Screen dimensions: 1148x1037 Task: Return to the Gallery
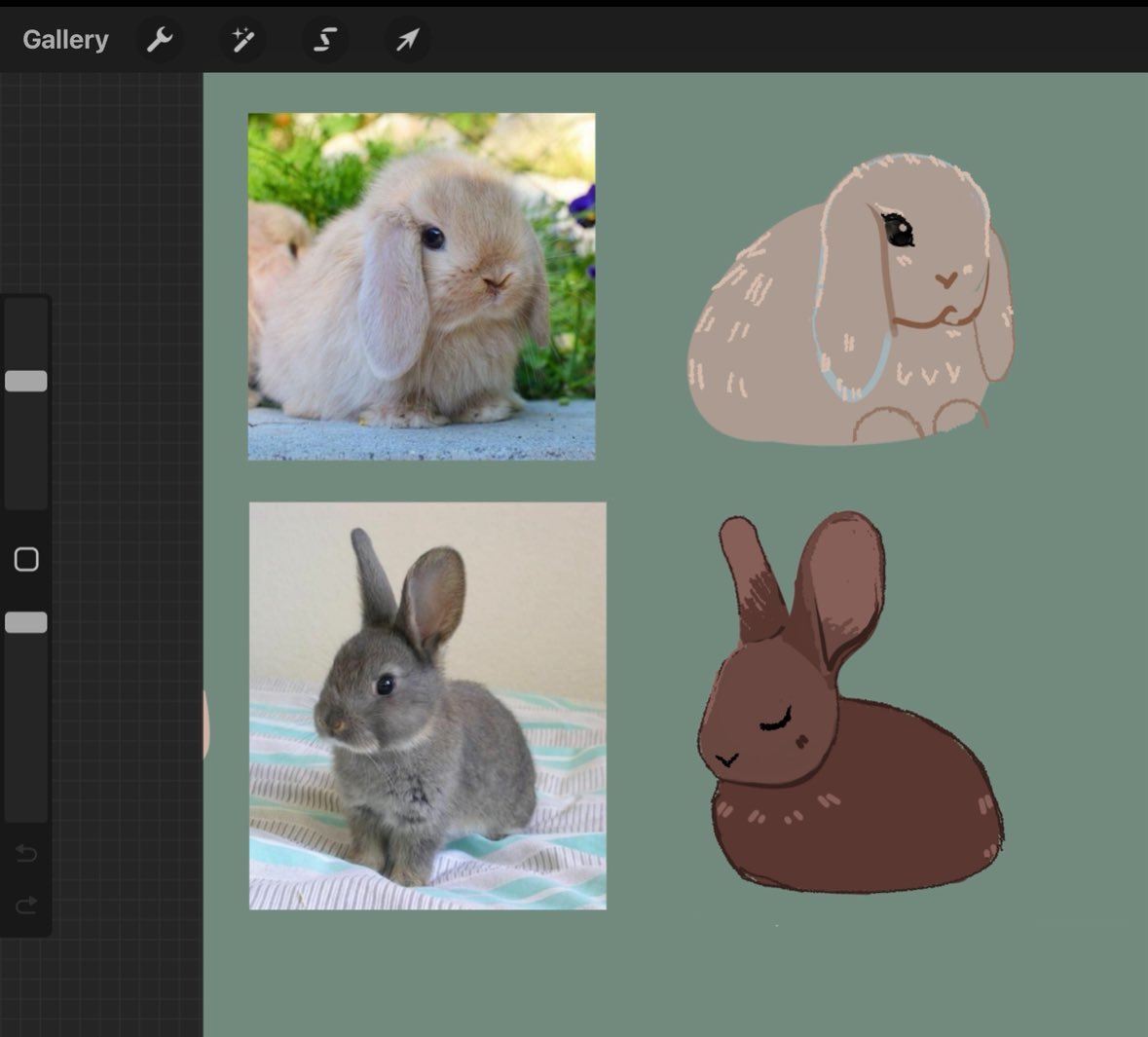65,40
